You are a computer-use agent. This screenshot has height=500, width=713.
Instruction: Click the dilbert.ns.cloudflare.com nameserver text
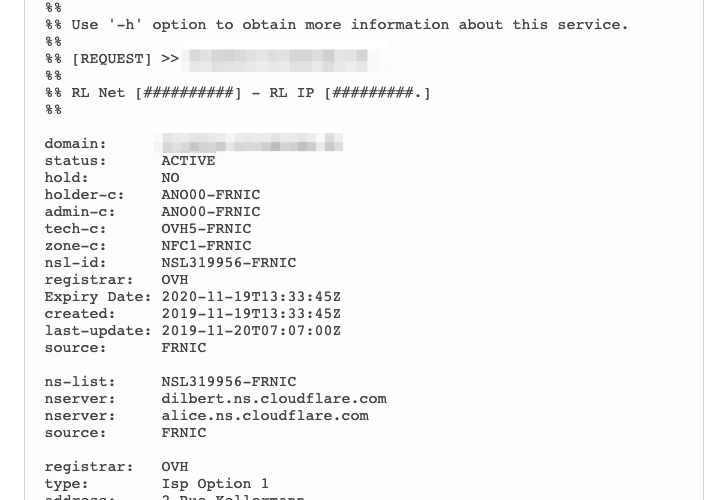(x=273, y=398)
